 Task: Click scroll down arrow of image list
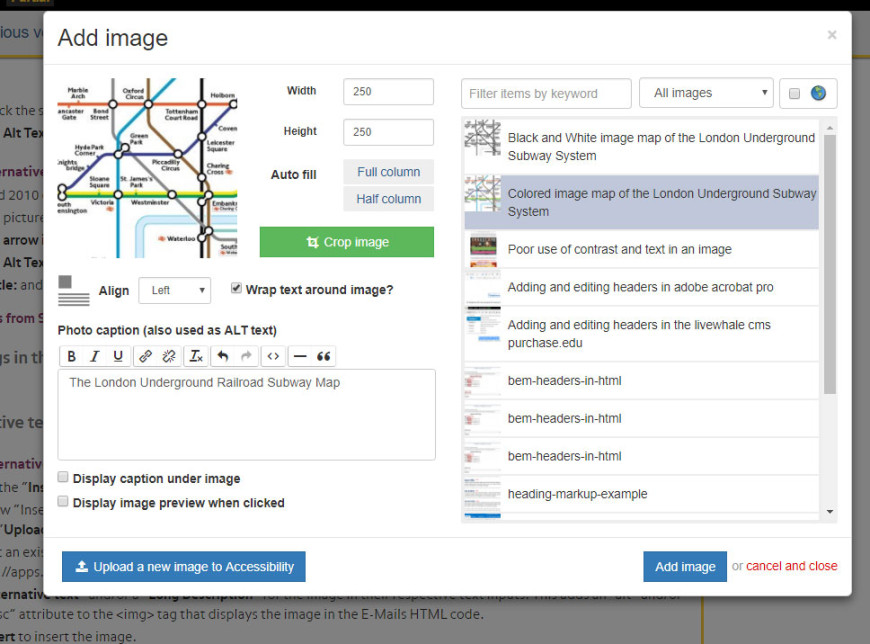pyautogui.click(x=830, y=511)
